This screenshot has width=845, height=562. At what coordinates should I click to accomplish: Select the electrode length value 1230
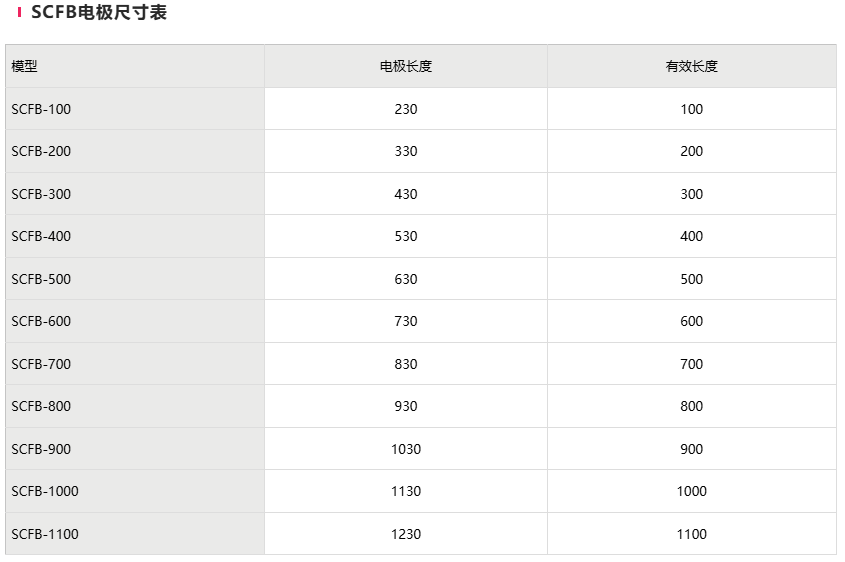pos(406,534)
